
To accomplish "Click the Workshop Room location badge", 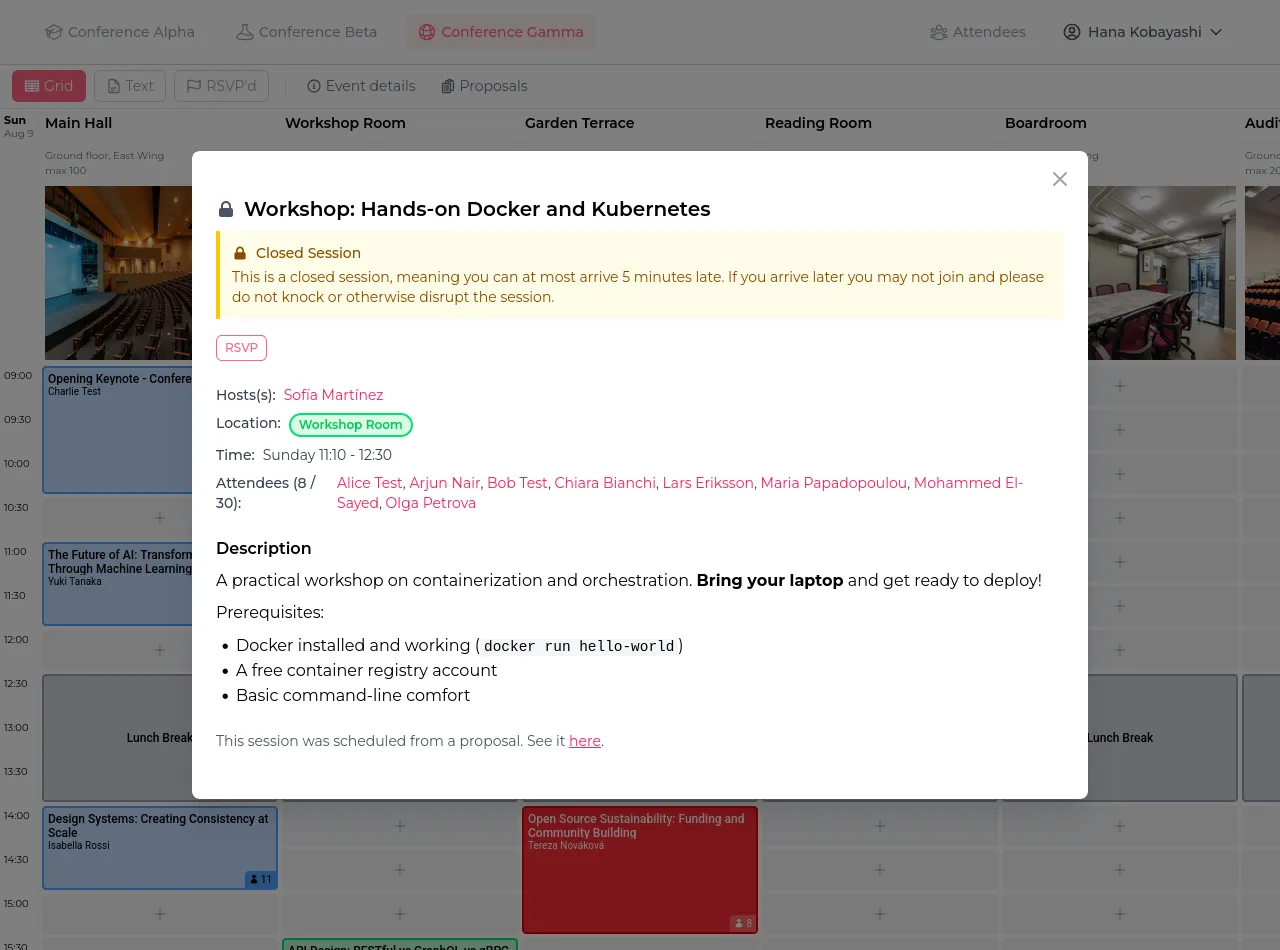I will click(x=351, y=425).
